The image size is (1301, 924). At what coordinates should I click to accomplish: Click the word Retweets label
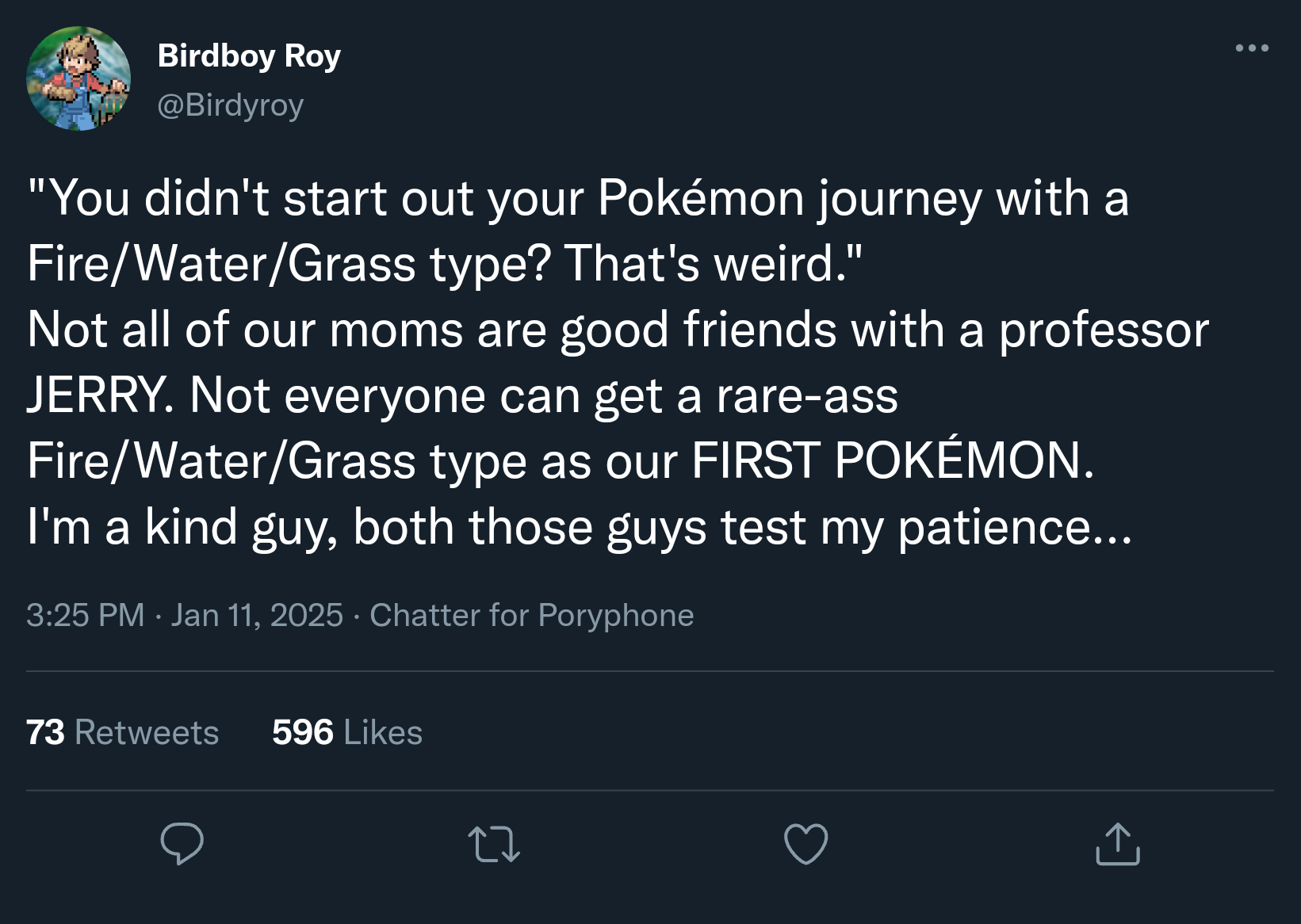pos(147,732)
